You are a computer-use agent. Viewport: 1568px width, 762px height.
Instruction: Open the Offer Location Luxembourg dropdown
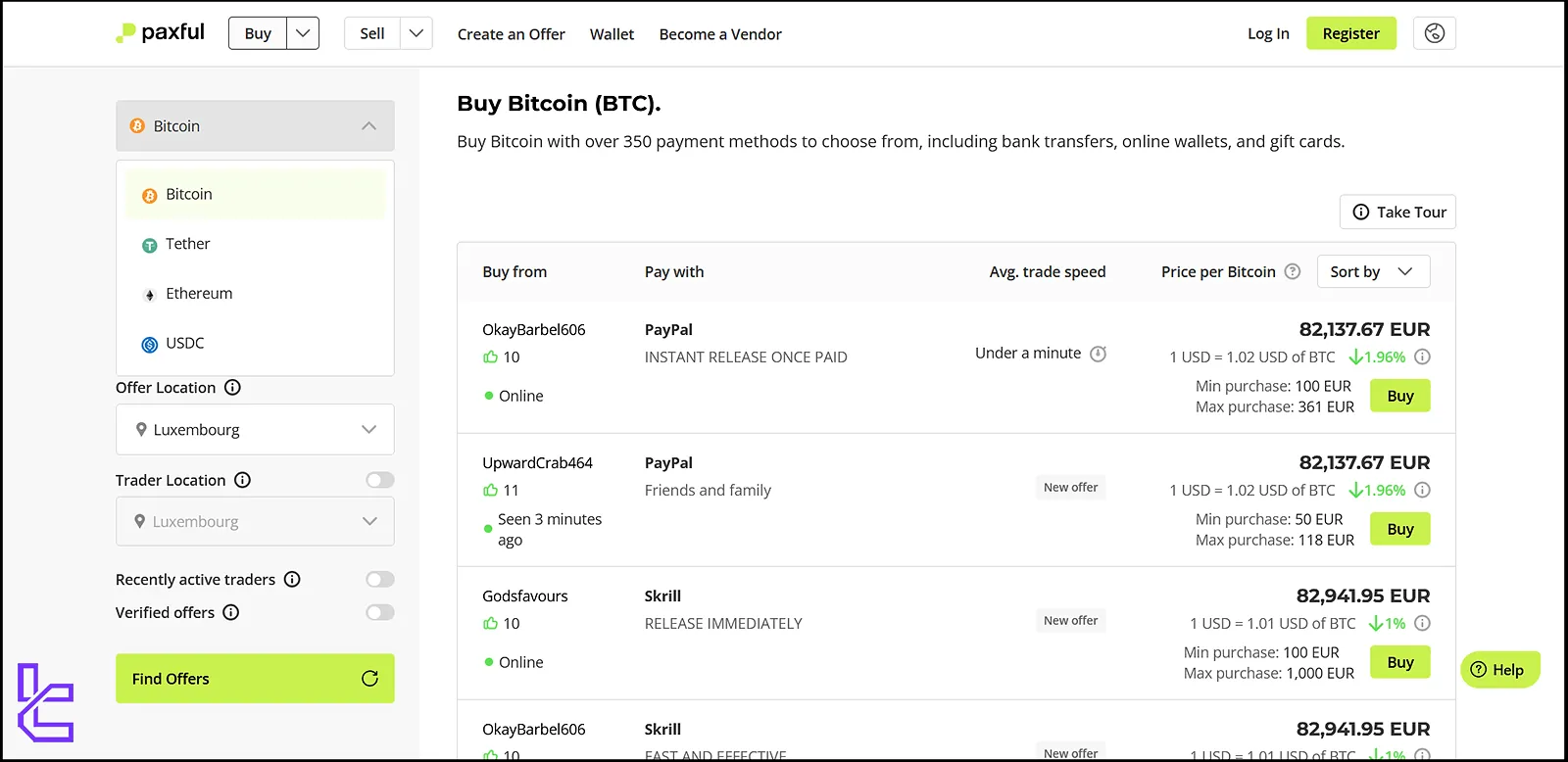pyautogui.click(x=255, y=429)
